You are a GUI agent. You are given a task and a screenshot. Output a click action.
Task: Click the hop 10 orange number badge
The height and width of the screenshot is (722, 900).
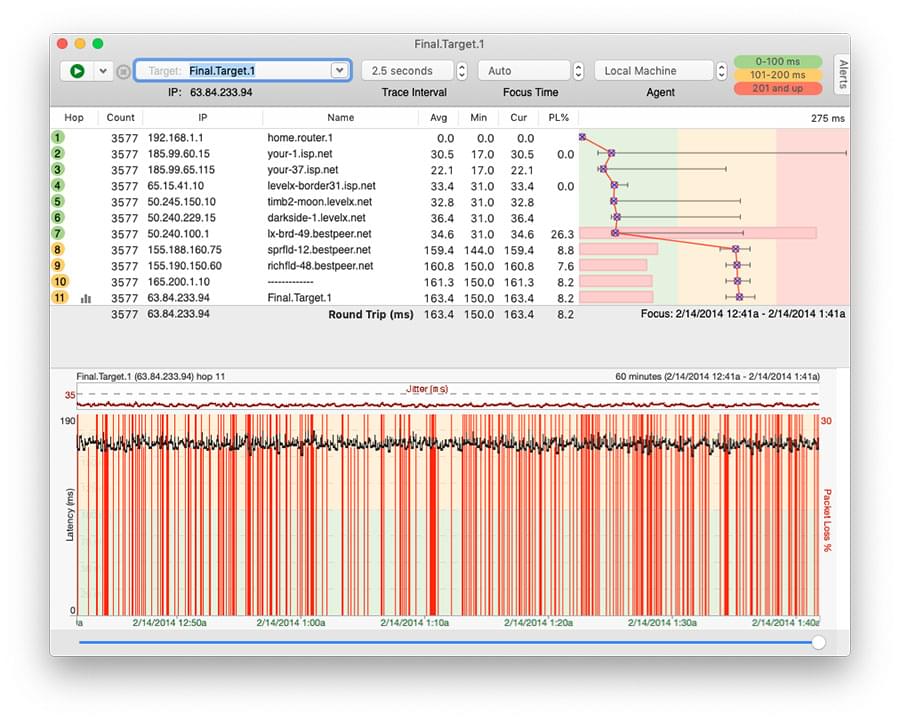(58, 282)
